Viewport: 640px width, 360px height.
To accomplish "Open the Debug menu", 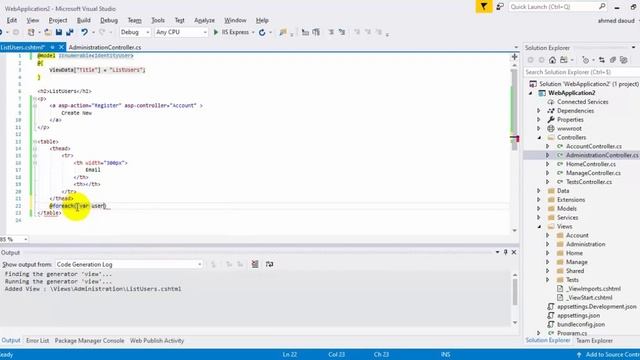I will pos(109,20).
